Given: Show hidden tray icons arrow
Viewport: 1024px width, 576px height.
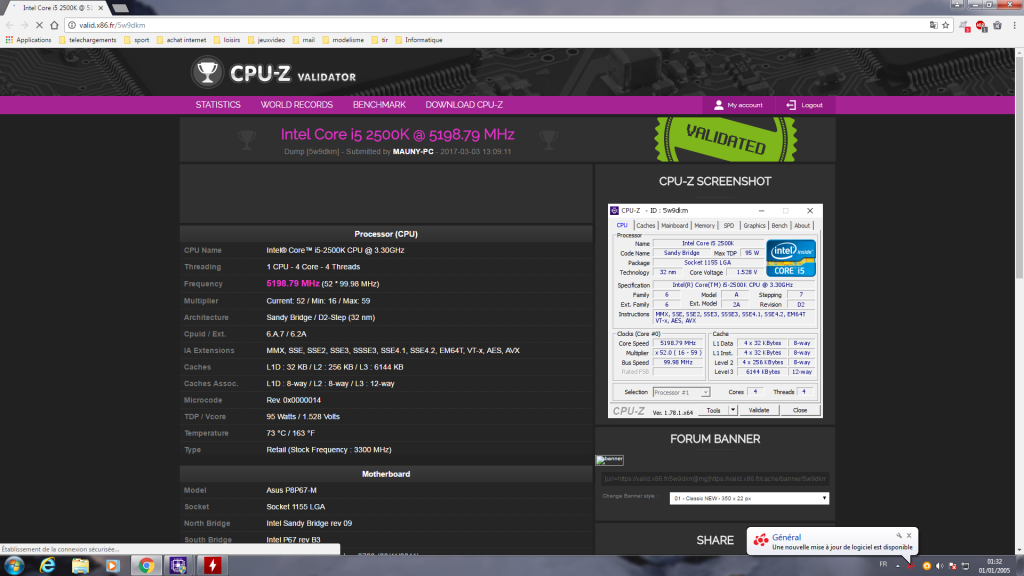Looking at the screenshot, I should (897, 566).
